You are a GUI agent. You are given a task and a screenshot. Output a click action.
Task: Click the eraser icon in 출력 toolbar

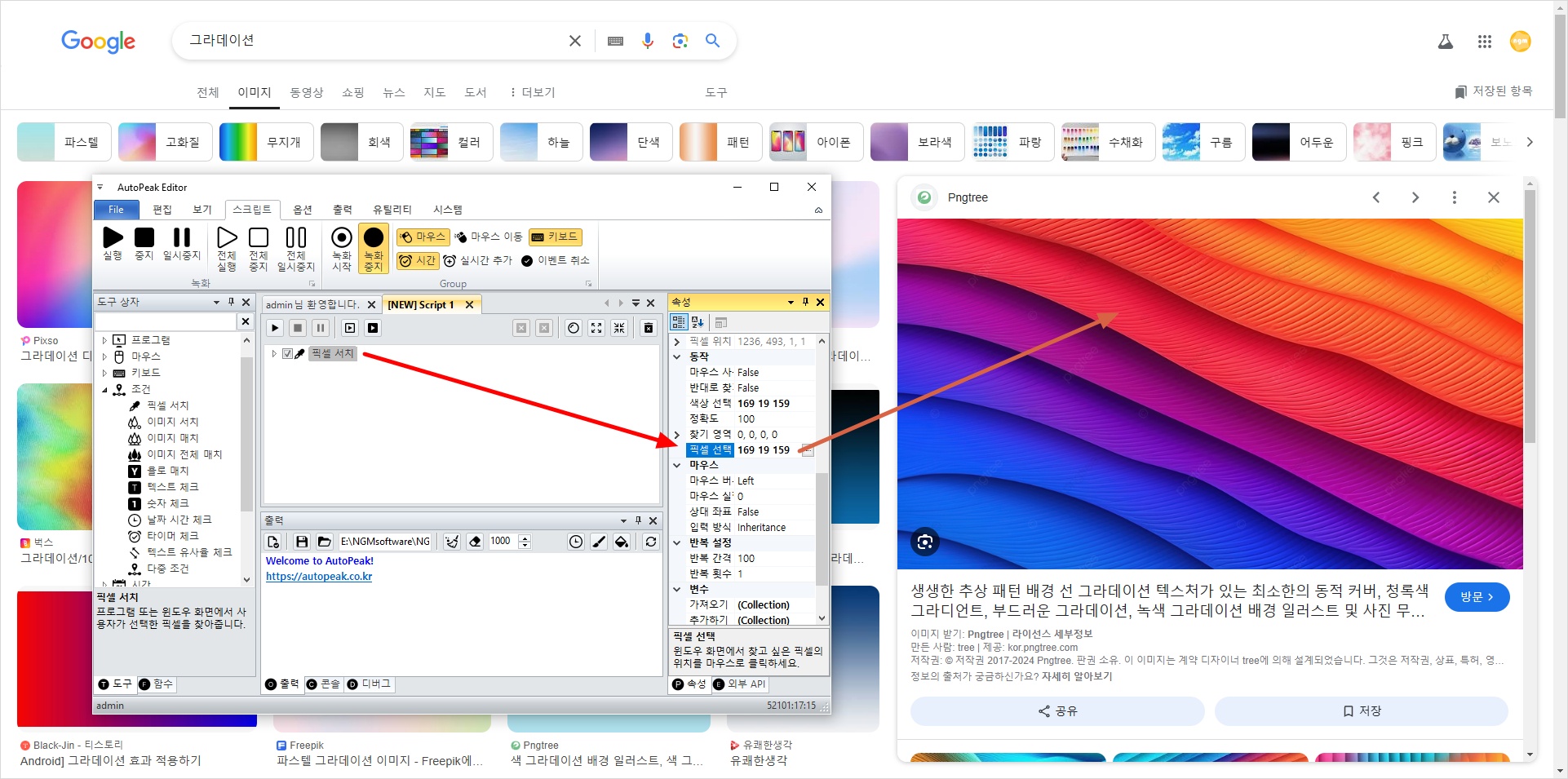[475, 542]
